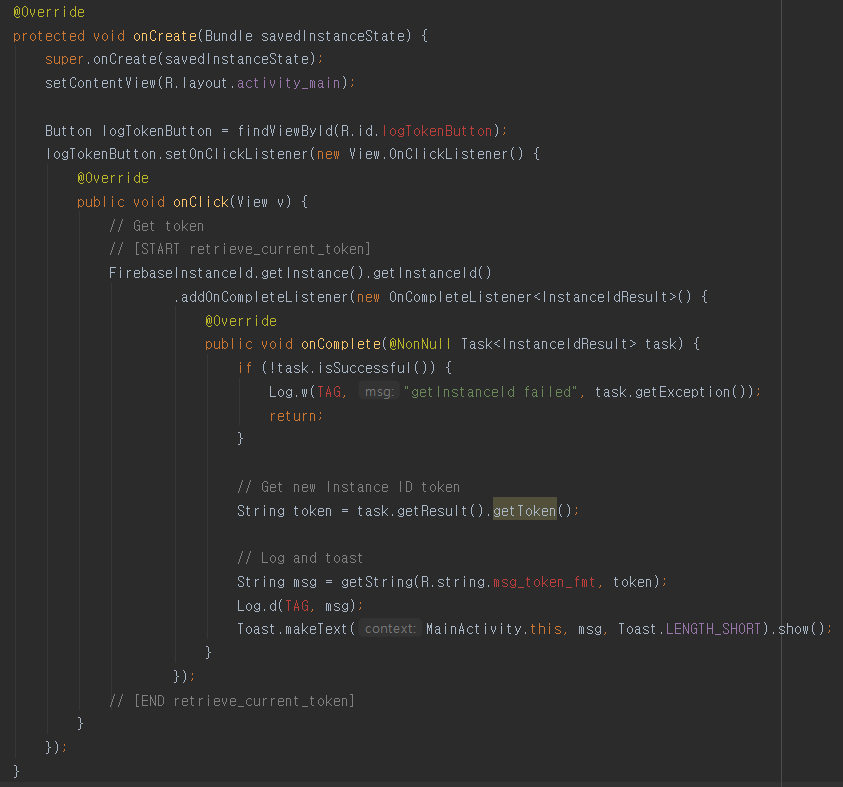Click the '// Get token' comment
This screenshot has height=787, width=843.
[156, 226]
